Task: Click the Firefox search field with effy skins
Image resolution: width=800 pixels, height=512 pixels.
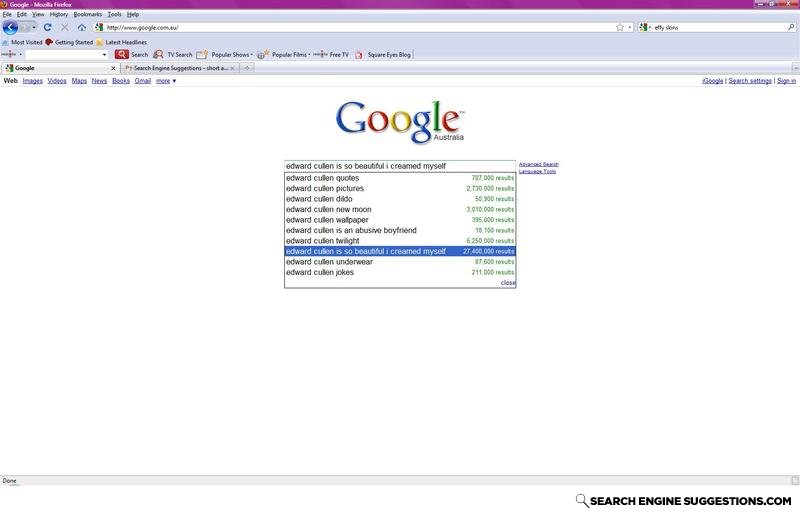Action: (719, 28)
